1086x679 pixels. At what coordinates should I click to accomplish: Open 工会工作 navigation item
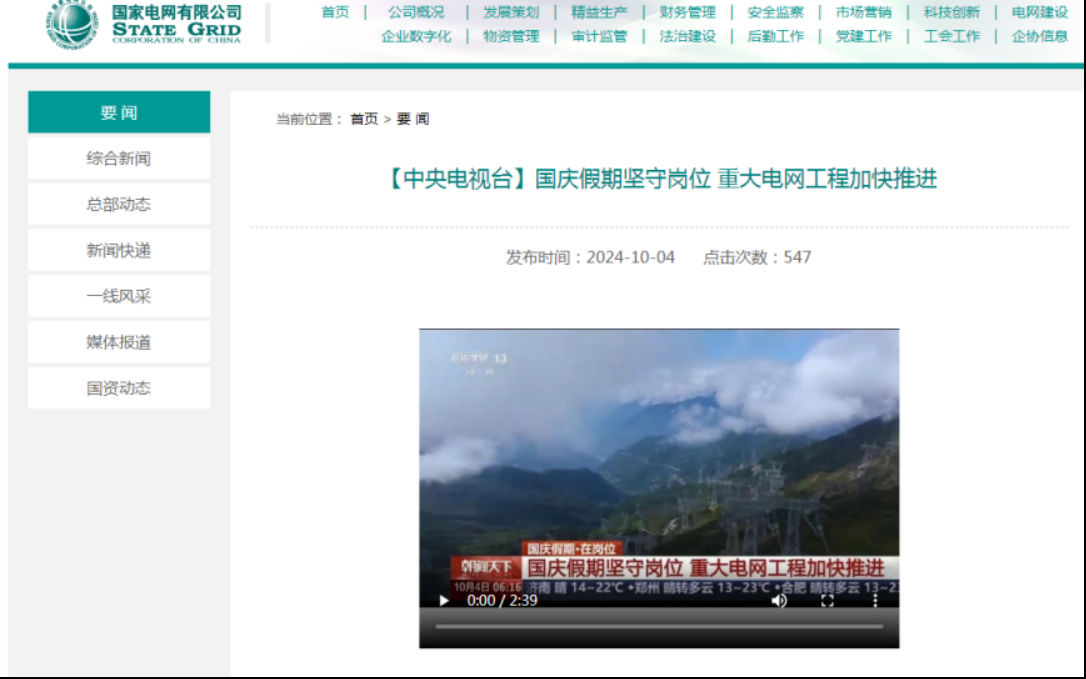[952, 36]
